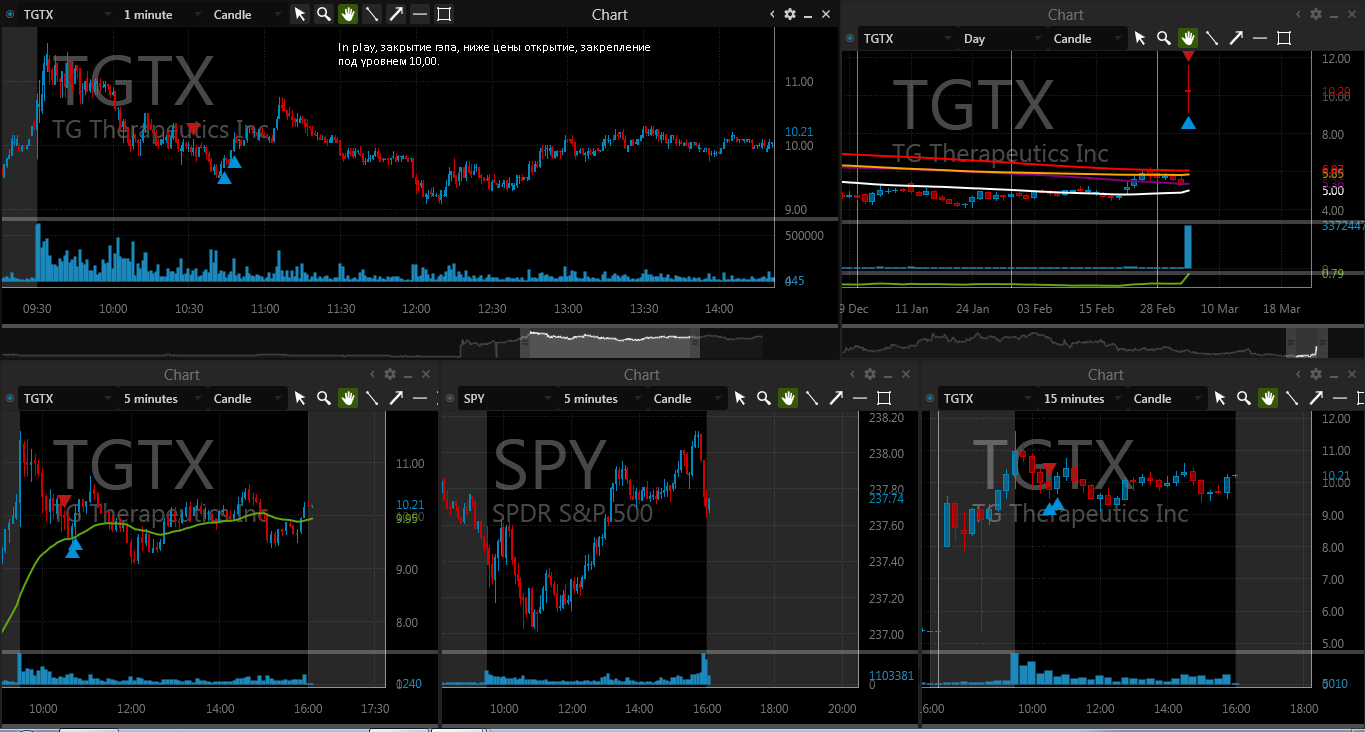This screenshot has width=1365, height=732.
Task: Click the Russian text annotation on the 1 minute chart
Action: coord(494,54)
